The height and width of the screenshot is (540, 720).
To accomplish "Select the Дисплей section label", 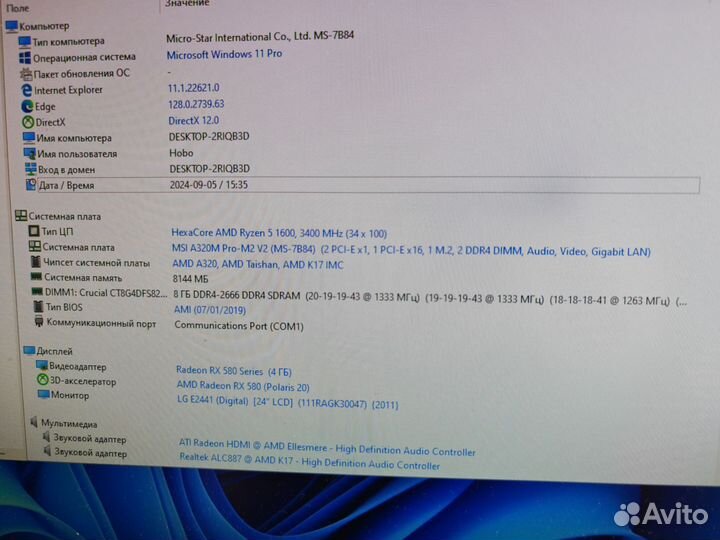I will 54,351.
